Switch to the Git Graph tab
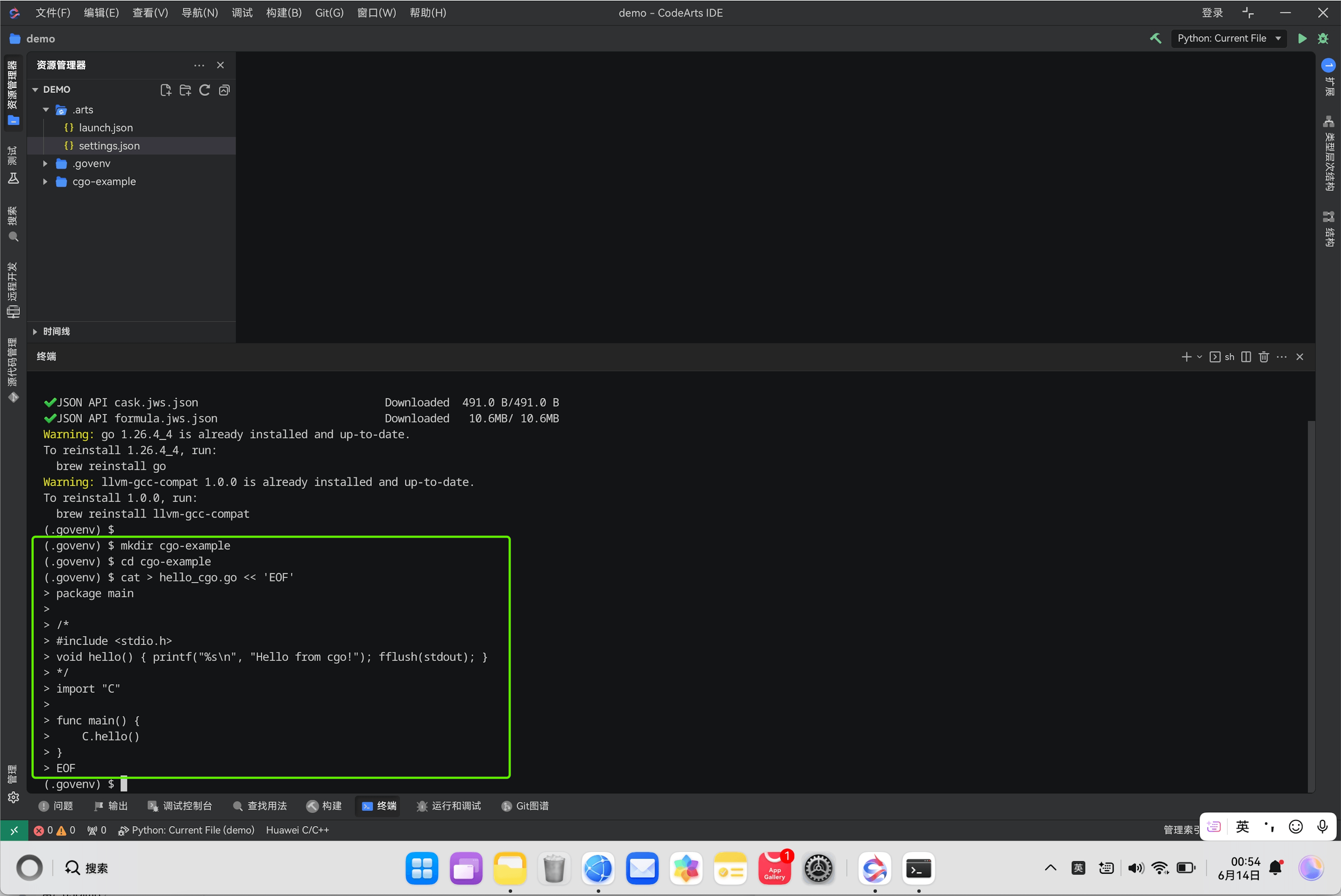1341x896 pixels. (x=525, y=806)
